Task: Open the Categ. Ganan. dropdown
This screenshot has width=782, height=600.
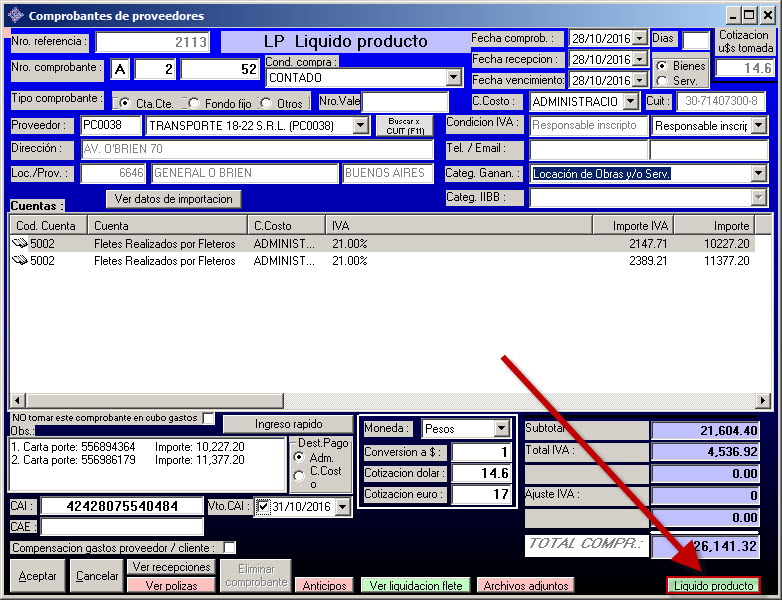Action: [x=758, y=173]
